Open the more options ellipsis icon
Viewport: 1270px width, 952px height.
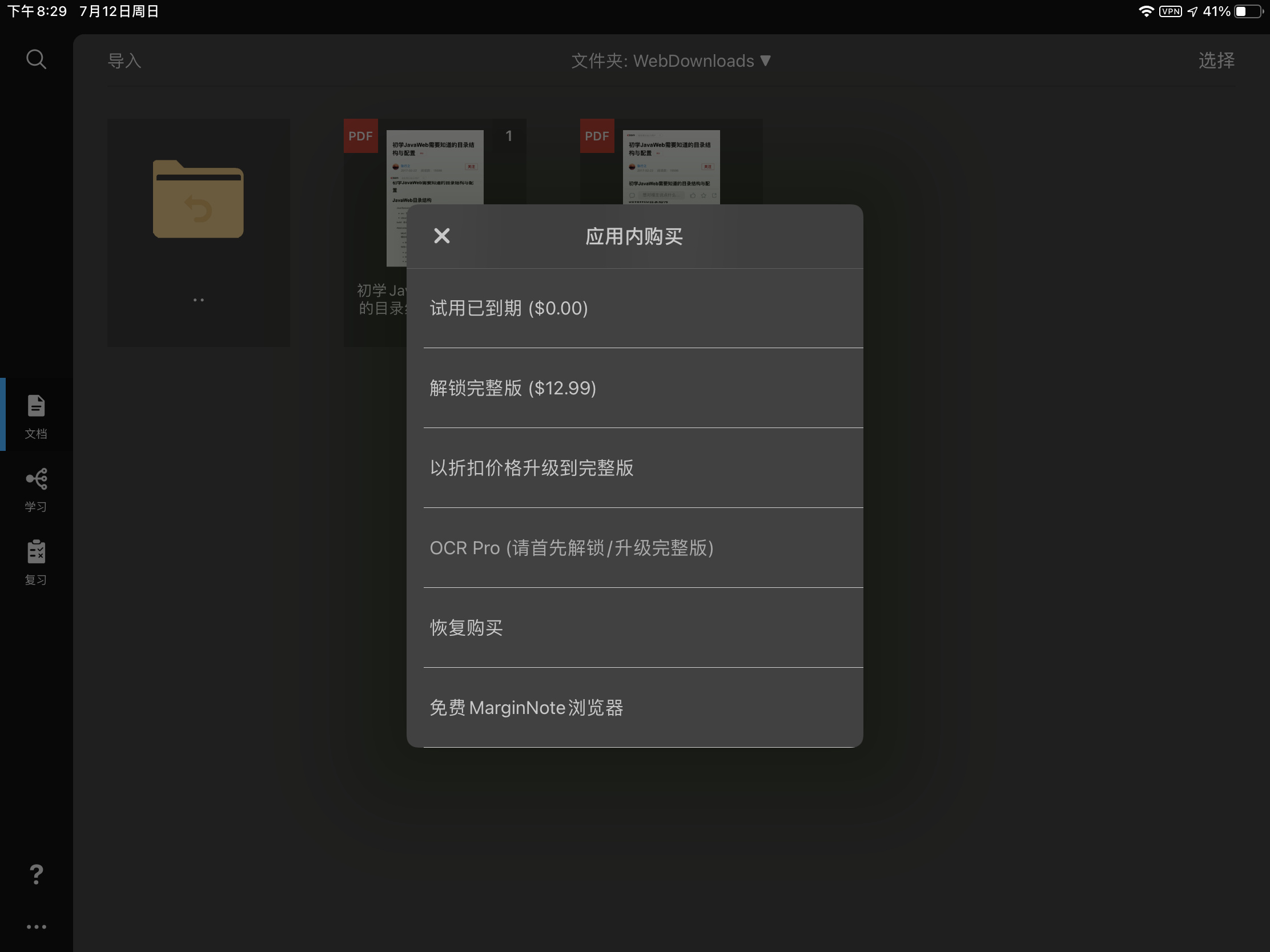point(36,926)
